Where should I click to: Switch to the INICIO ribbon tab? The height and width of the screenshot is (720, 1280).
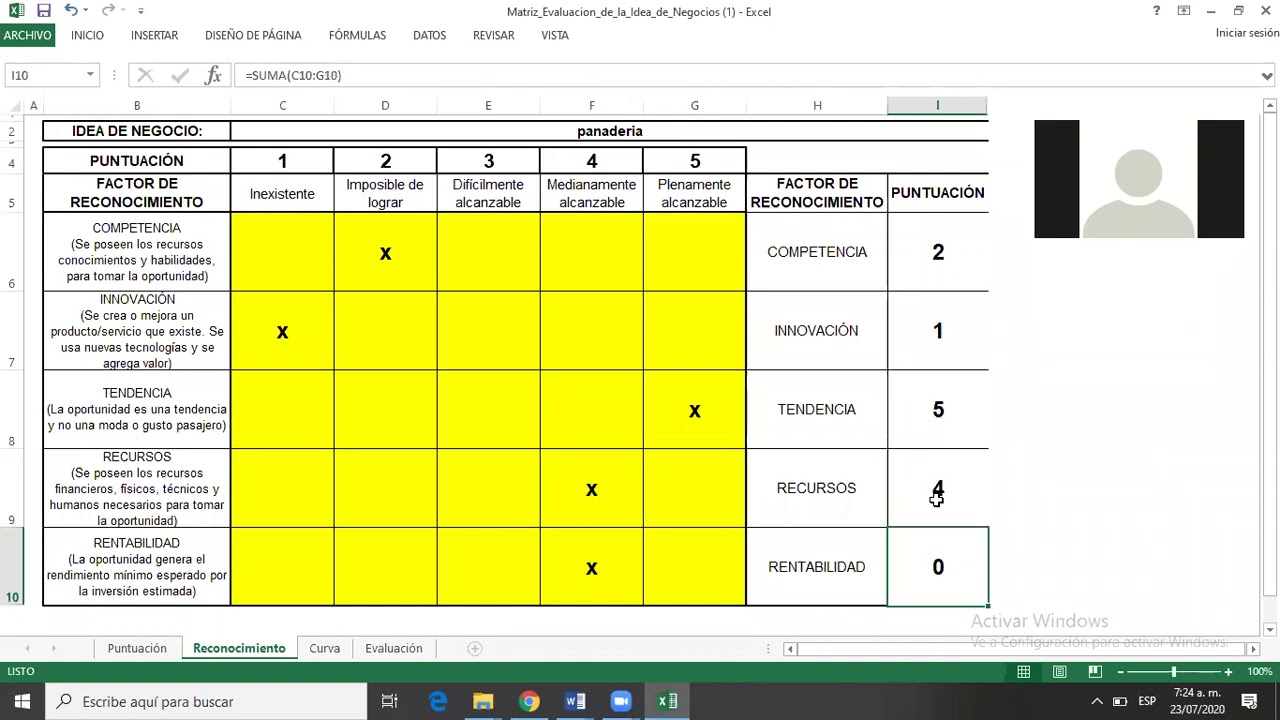point(87,35)
